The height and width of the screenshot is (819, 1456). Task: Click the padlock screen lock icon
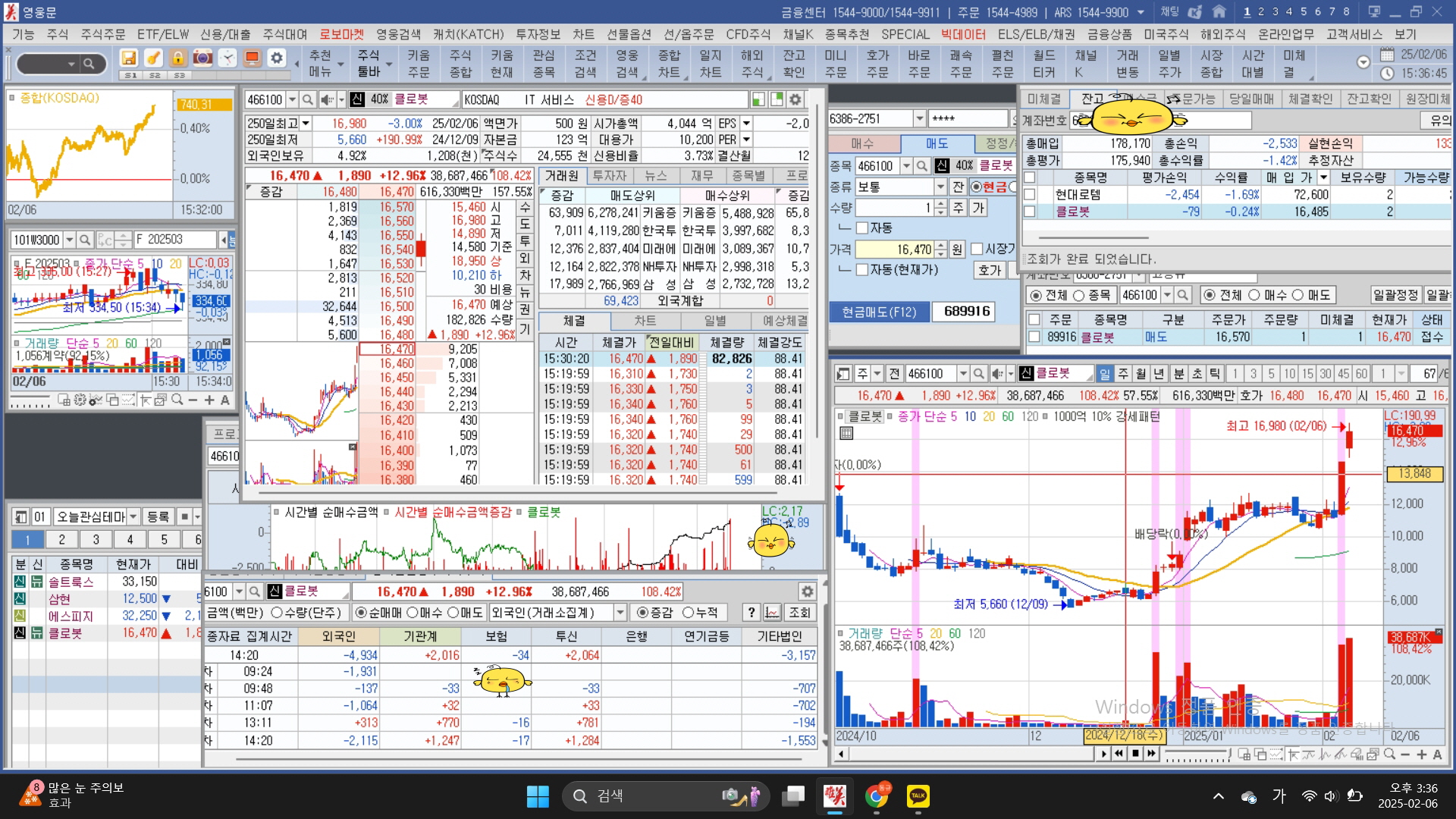pyautogui.click(x=177, y=58)
